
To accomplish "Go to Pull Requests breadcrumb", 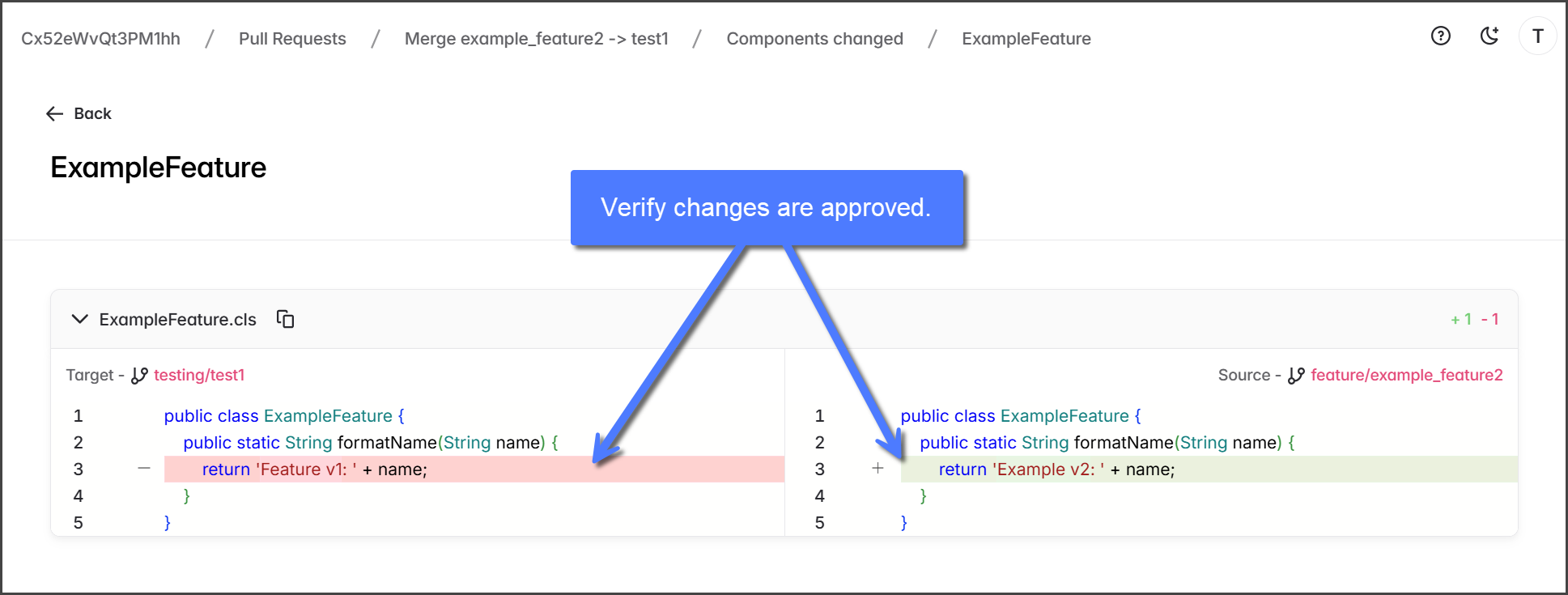I will pos(292,39).
